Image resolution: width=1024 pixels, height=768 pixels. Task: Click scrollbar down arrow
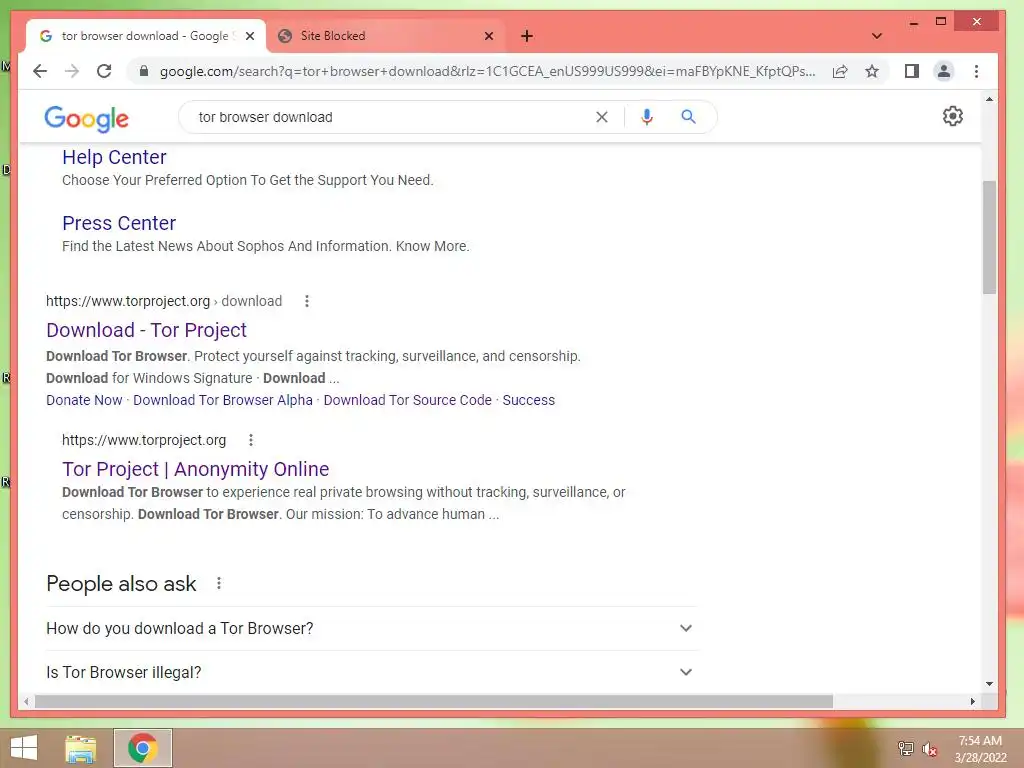(x=989, y=684)
